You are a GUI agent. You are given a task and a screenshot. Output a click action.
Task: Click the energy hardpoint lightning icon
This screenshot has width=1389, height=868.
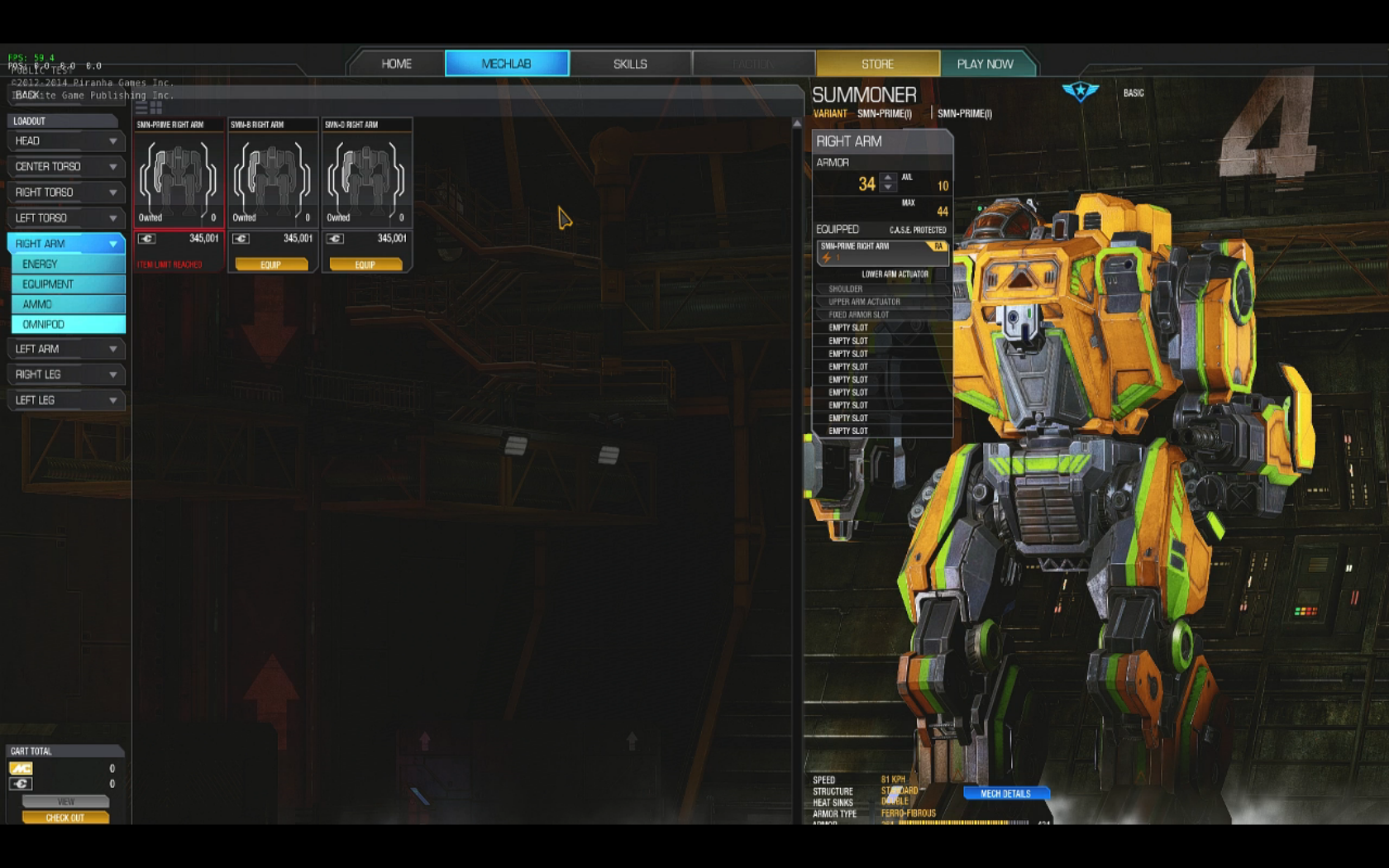(826, 258)
